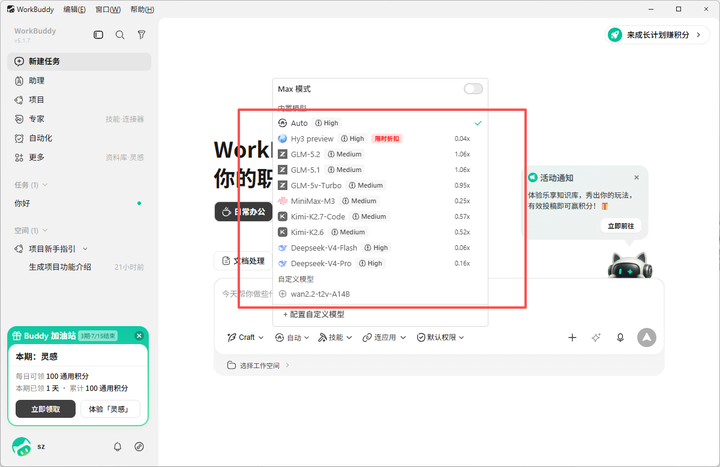Click the 文档处理 button

coord(243,261)
